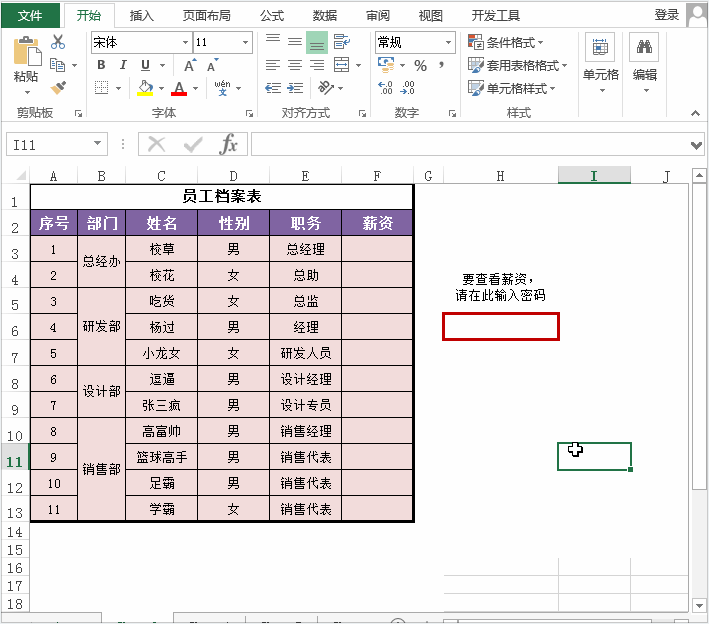Open the Name Box dropdown
Image resolution: width=709 pixels, height=624 pixels.
click(97, 143)
